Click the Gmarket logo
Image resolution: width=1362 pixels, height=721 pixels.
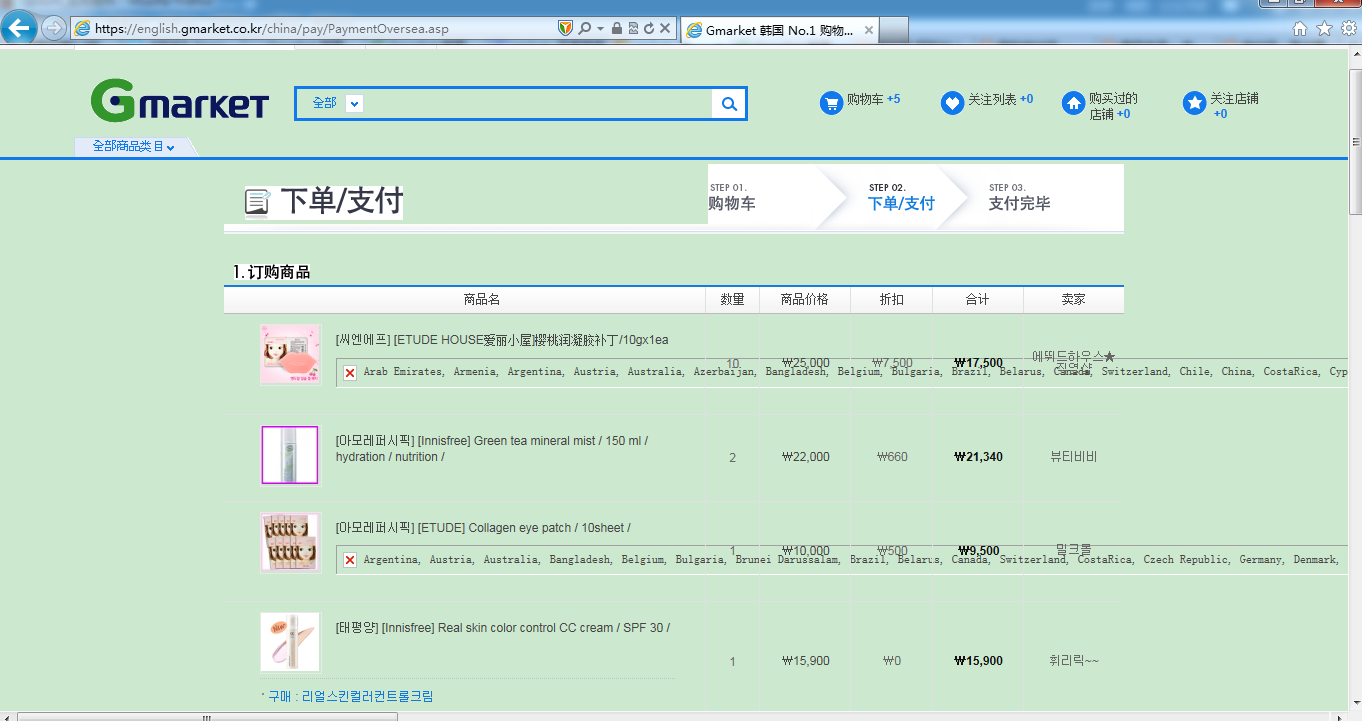(180, 100)
